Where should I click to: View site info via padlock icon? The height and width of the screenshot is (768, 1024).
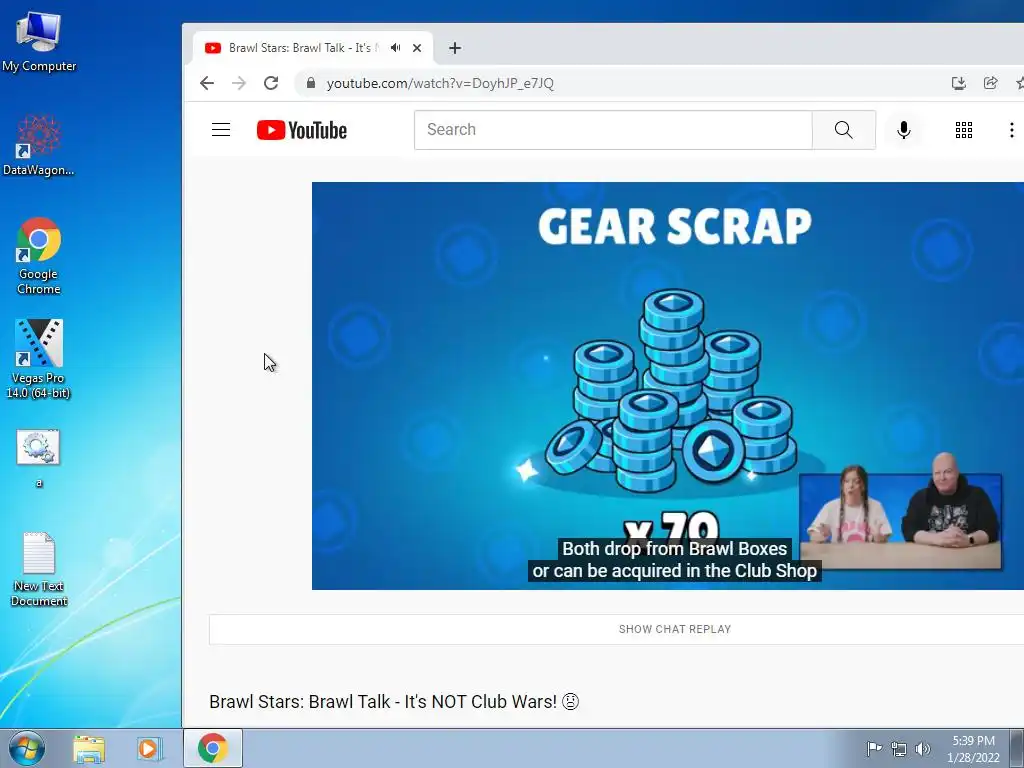[311, 83]
